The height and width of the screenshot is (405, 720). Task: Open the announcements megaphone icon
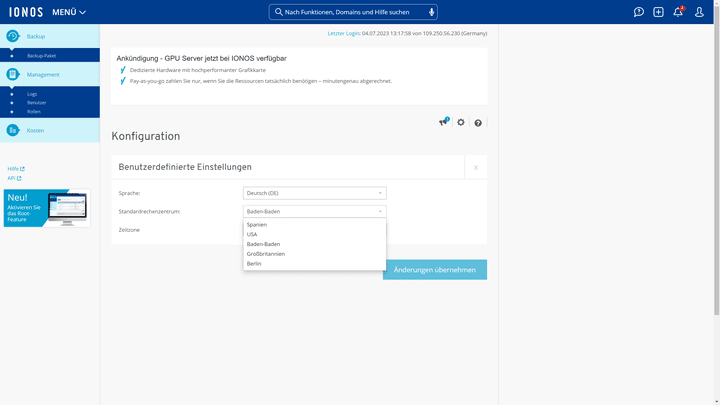coord(443,122)
